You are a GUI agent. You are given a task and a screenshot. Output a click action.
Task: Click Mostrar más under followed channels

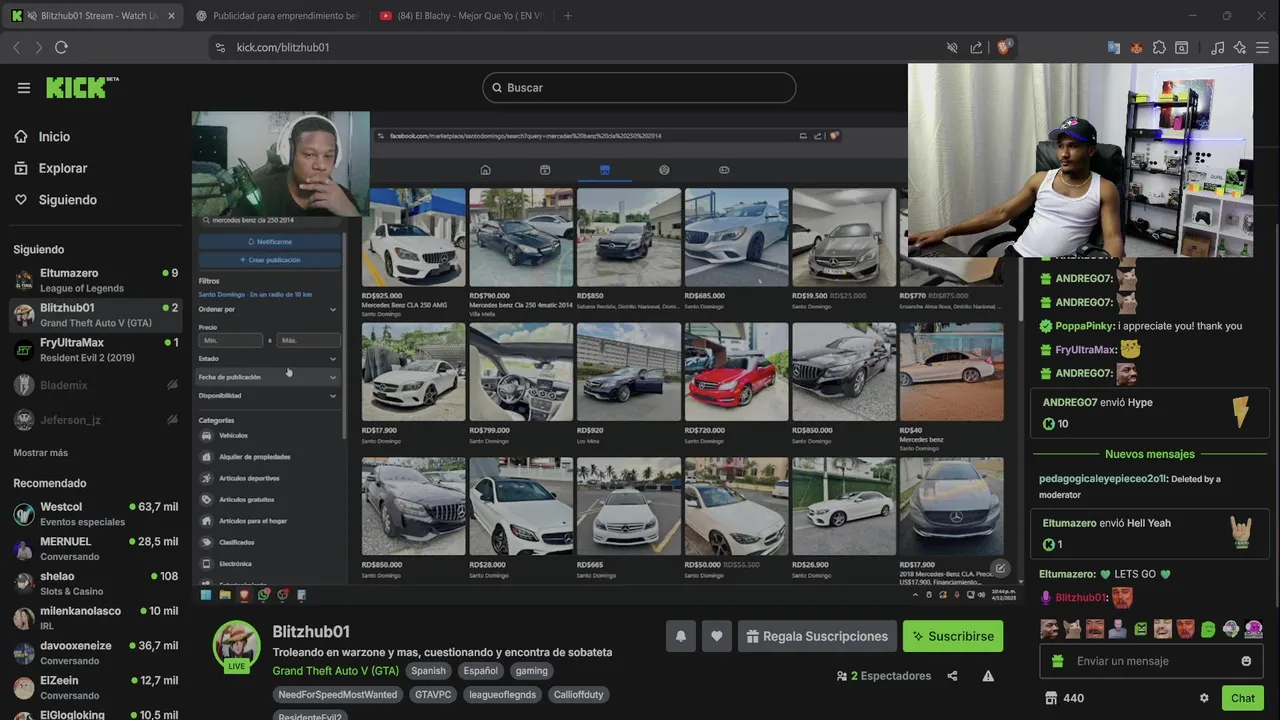coord(41,453)
